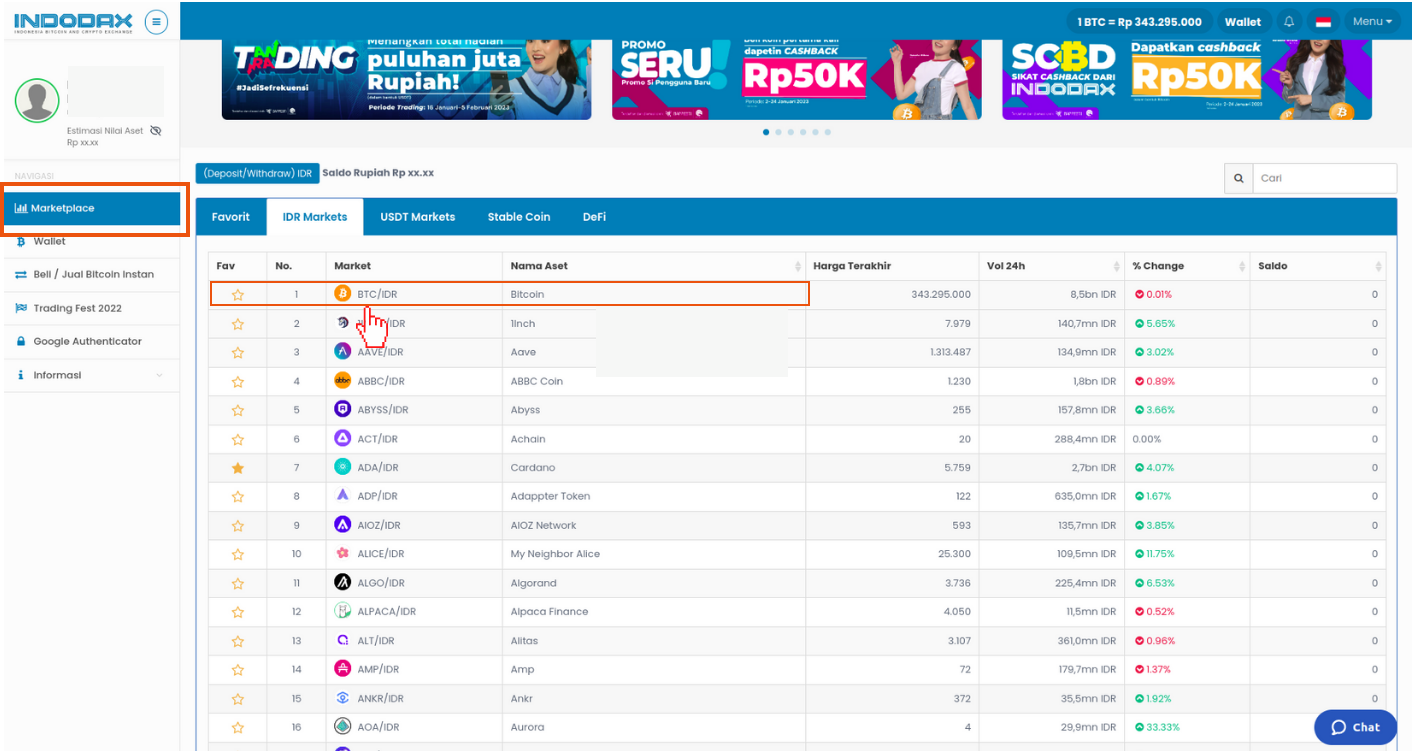Viewport: 1412px width, 751px height.
Task: Click the ALT coin icon
Action: pyautogui.click(x=342, y=640)
